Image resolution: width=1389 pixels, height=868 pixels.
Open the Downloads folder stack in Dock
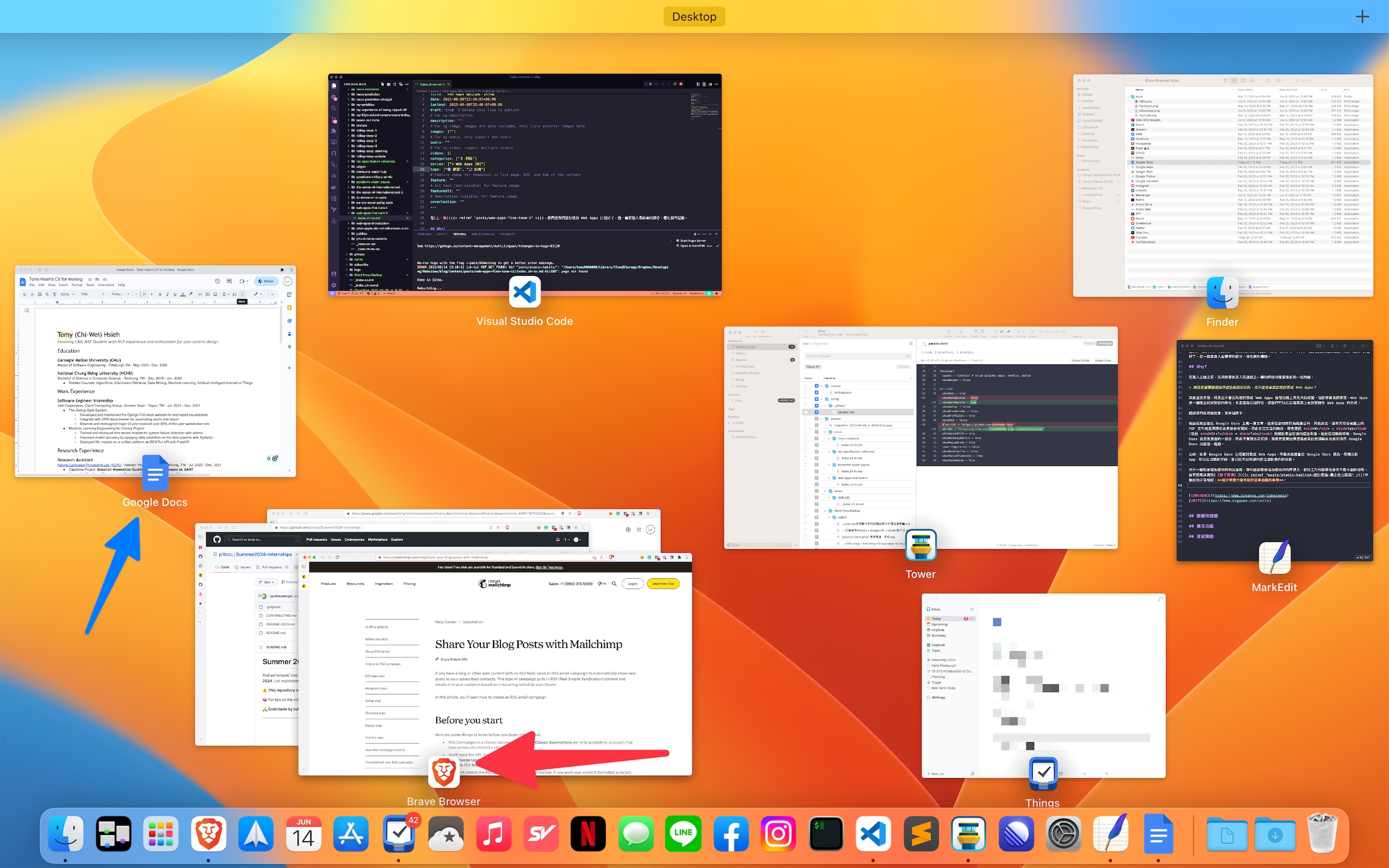1275,834
